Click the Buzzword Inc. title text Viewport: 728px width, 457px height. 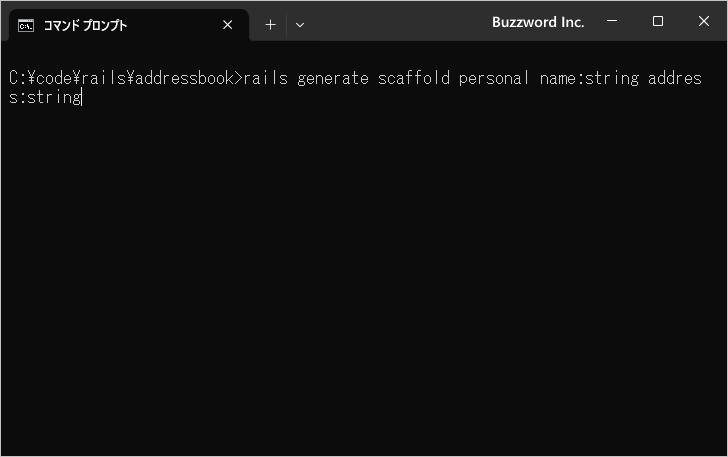(x=538, y=22)
